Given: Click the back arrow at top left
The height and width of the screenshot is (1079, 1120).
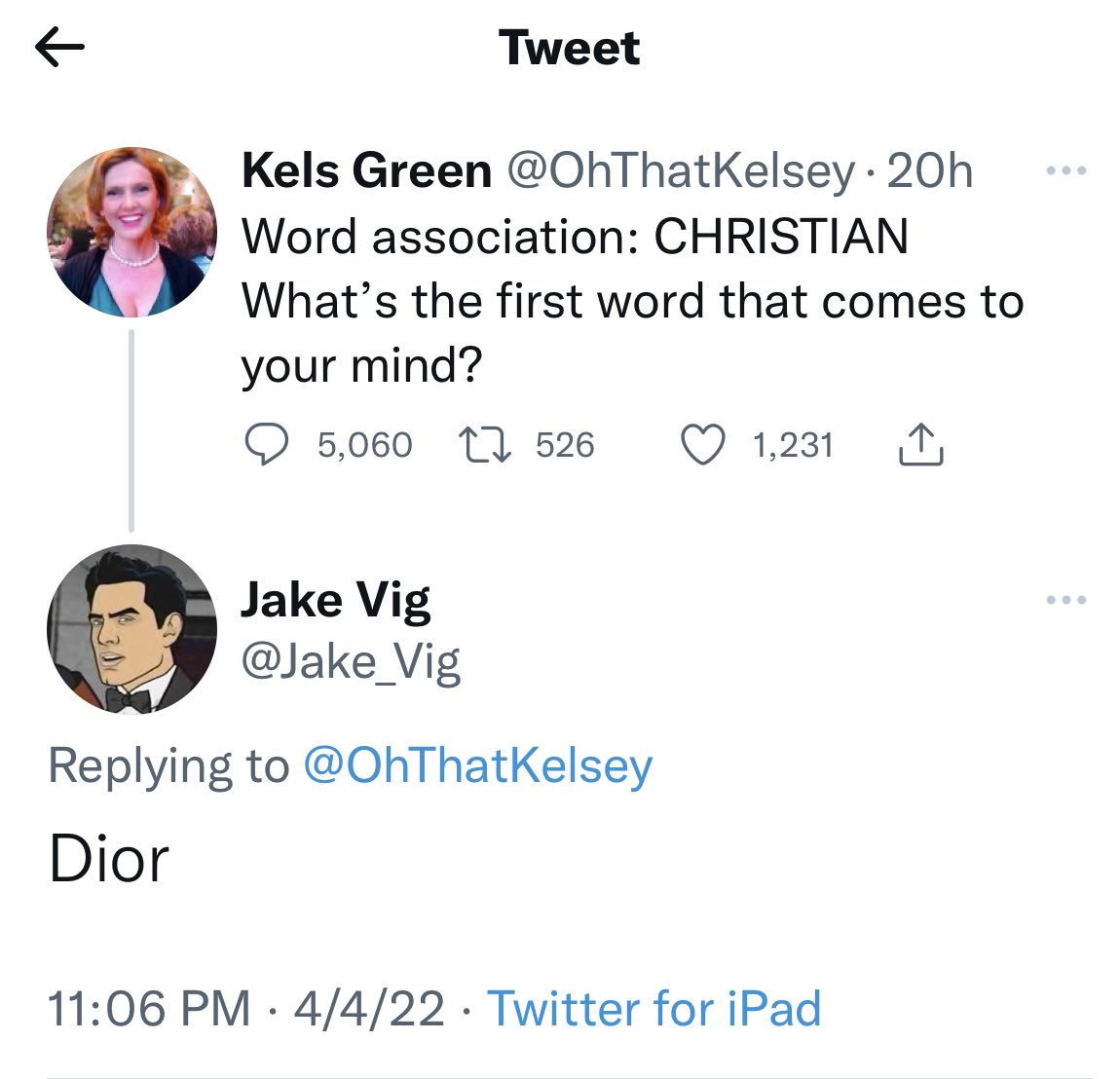Looking at the screenshot, I should [60, 47].
